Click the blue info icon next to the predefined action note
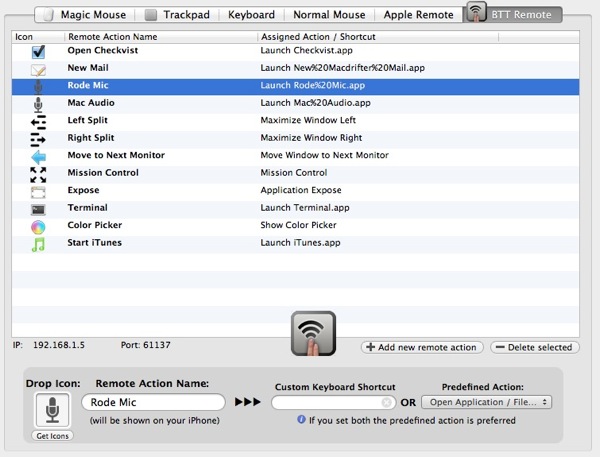The height and width of the screenshot is (457, 600). [x=301, y=419]
